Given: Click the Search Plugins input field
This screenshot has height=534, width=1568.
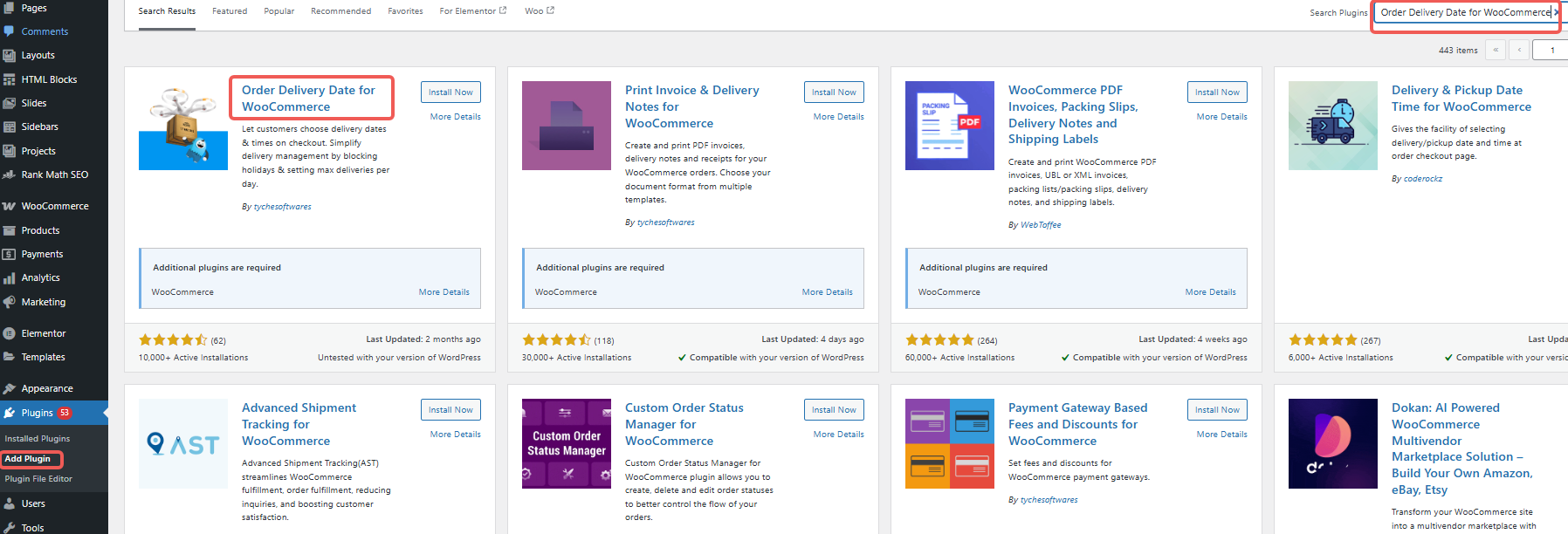Looking at the screenshot, I should click(x=1465, y=12).
